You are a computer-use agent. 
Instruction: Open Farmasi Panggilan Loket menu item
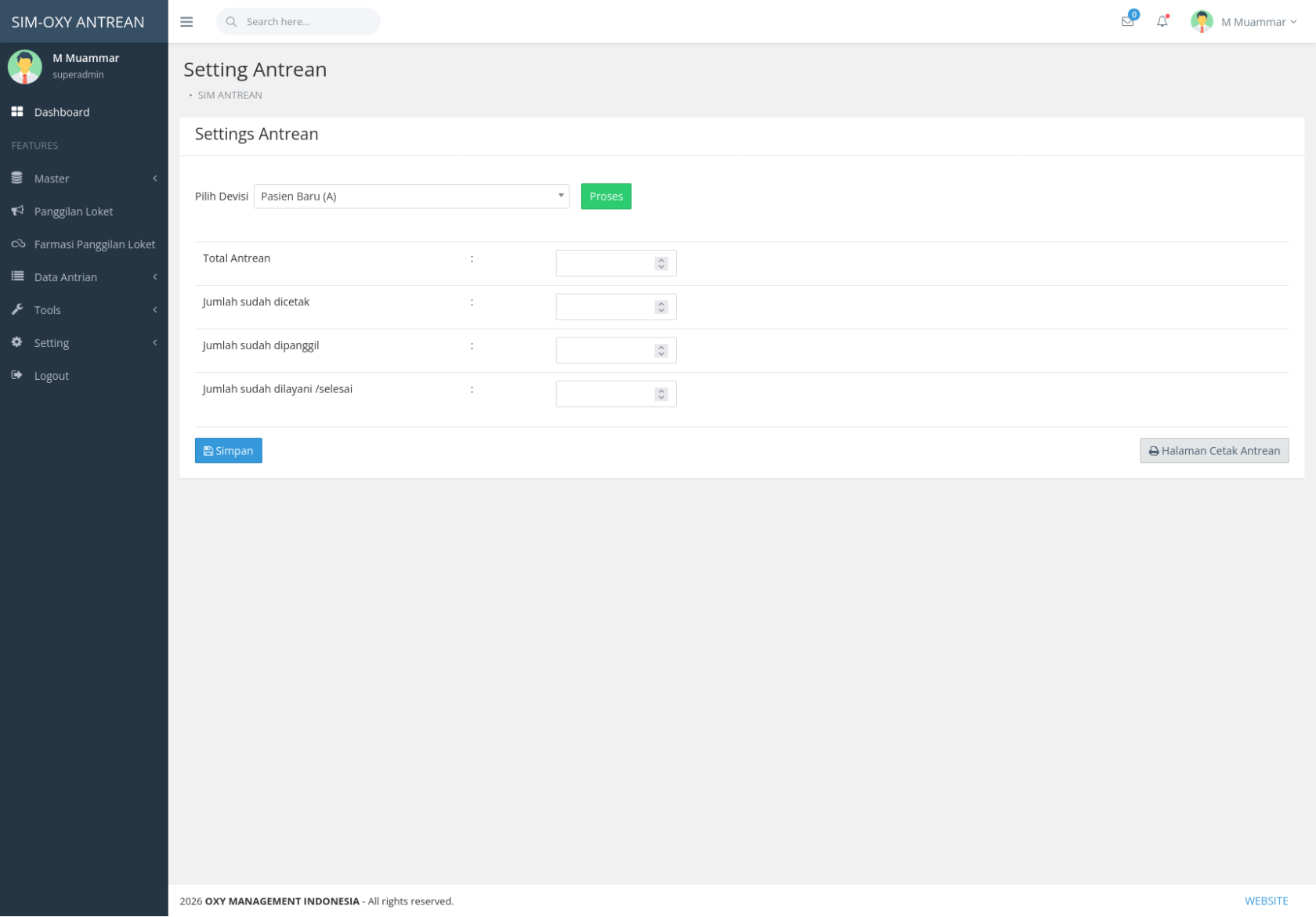coord(84,244)
